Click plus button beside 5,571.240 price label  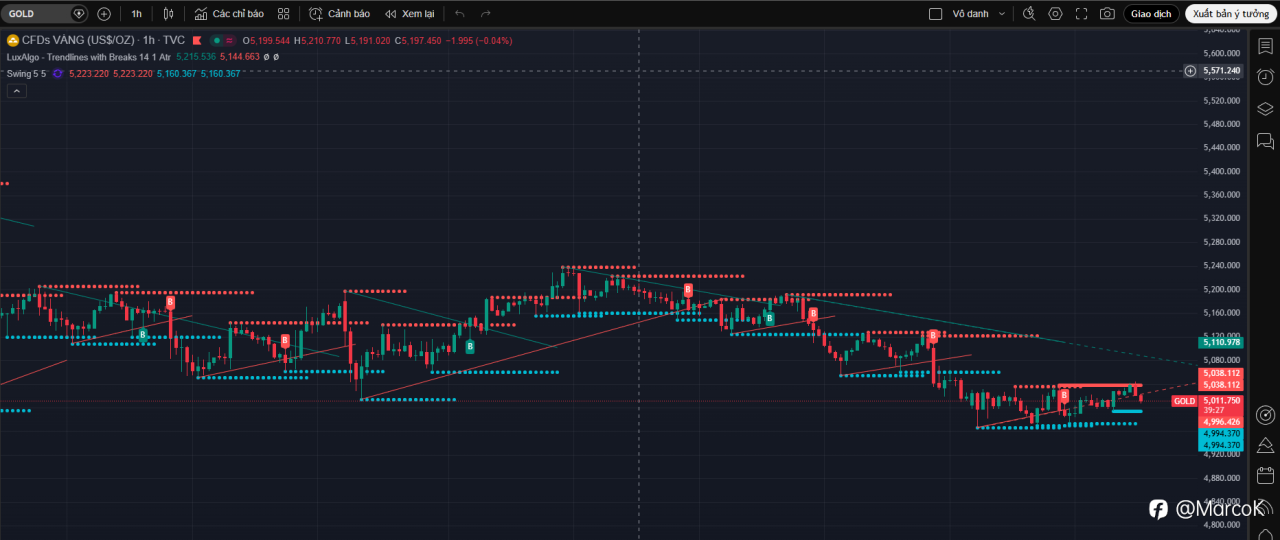click(1190, 71)
